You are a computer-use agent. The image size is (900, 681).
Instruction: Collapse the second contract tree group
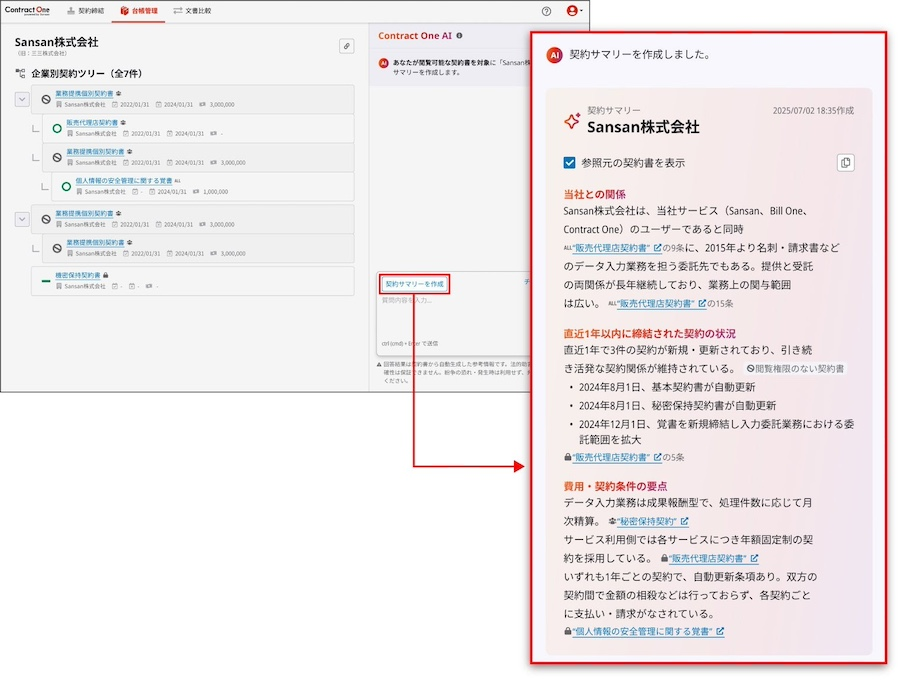pos(21,219)
